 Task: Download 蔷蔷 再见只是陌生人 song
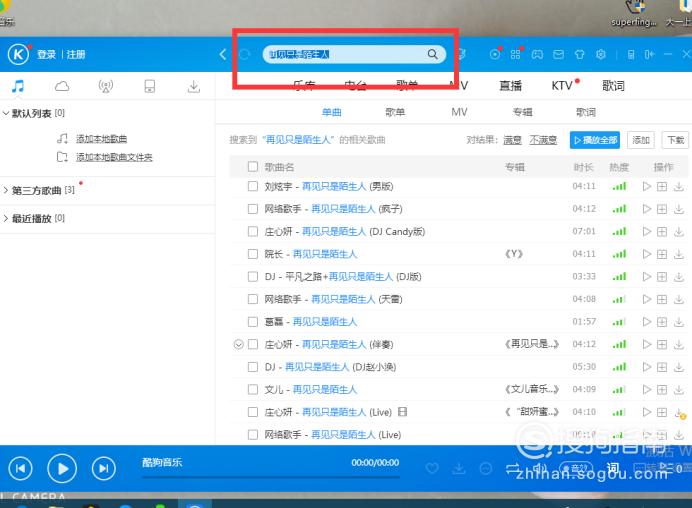(x=679, y=322)
